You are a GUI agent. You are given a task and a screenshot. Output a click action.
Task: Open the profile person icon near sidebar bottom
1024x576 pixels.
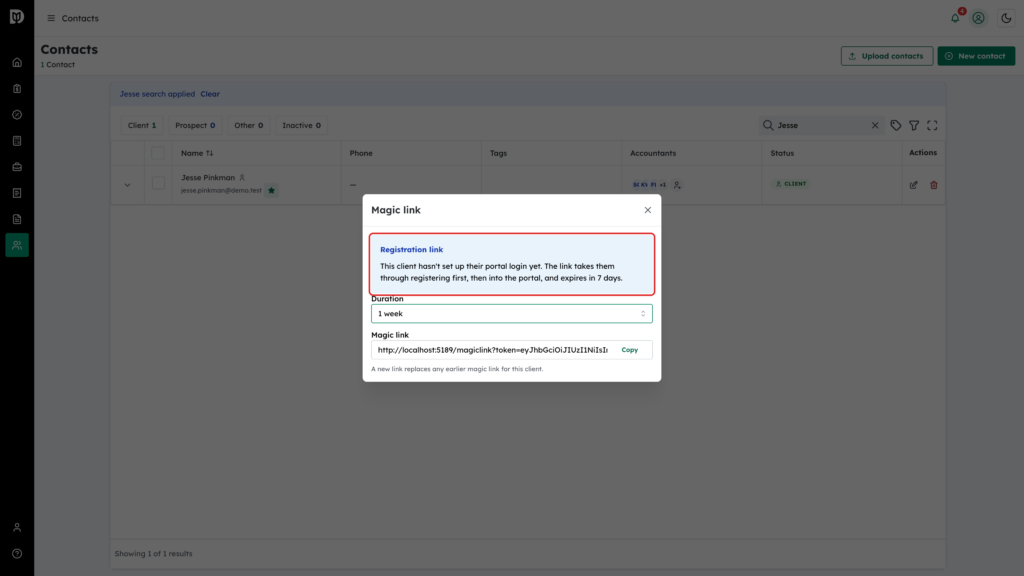tap(17, 528)
